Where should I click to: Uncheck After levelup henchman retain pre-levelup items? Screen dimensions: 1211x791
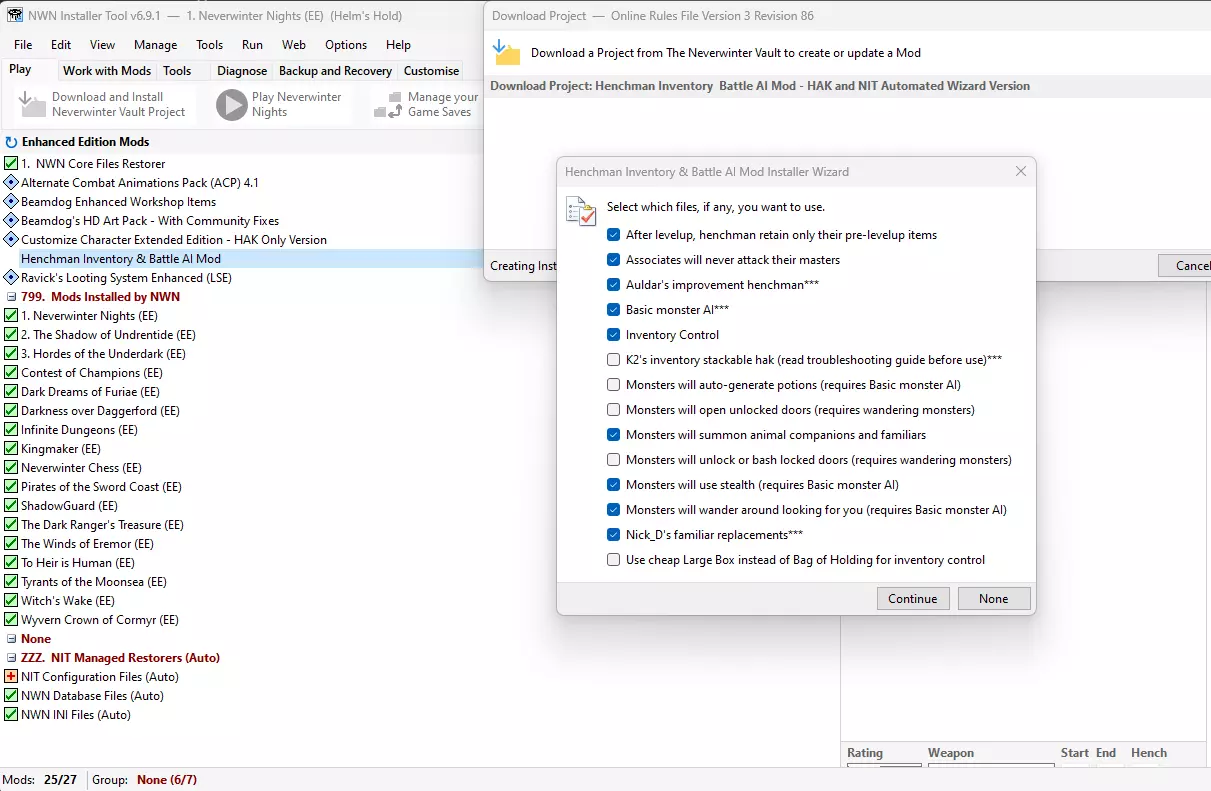coord(614,235)
